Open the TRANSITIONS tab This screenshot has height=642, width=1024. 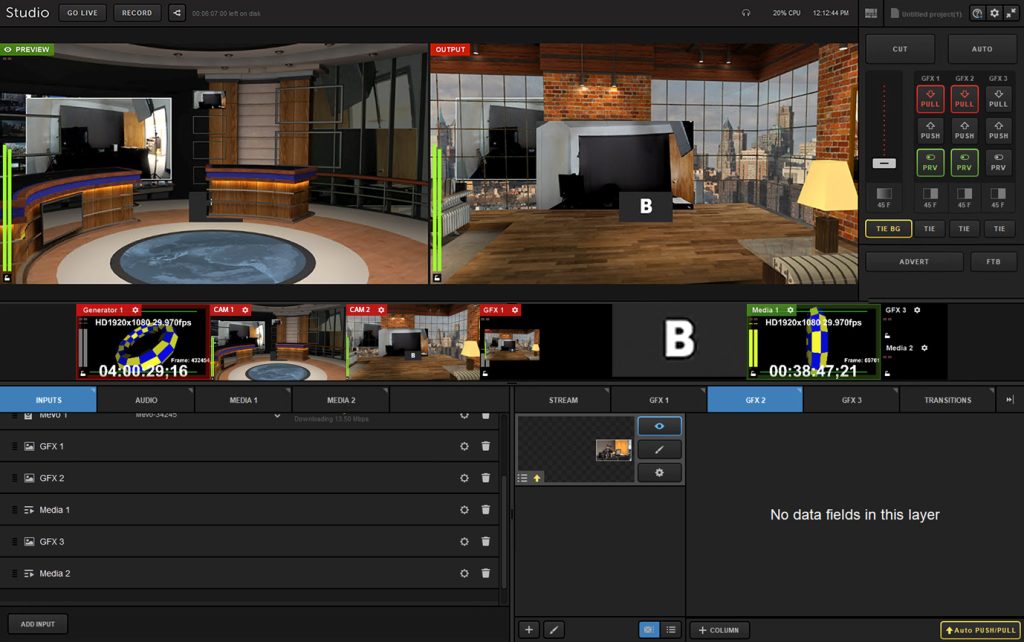pyautogui.click(x=947, y=400)
